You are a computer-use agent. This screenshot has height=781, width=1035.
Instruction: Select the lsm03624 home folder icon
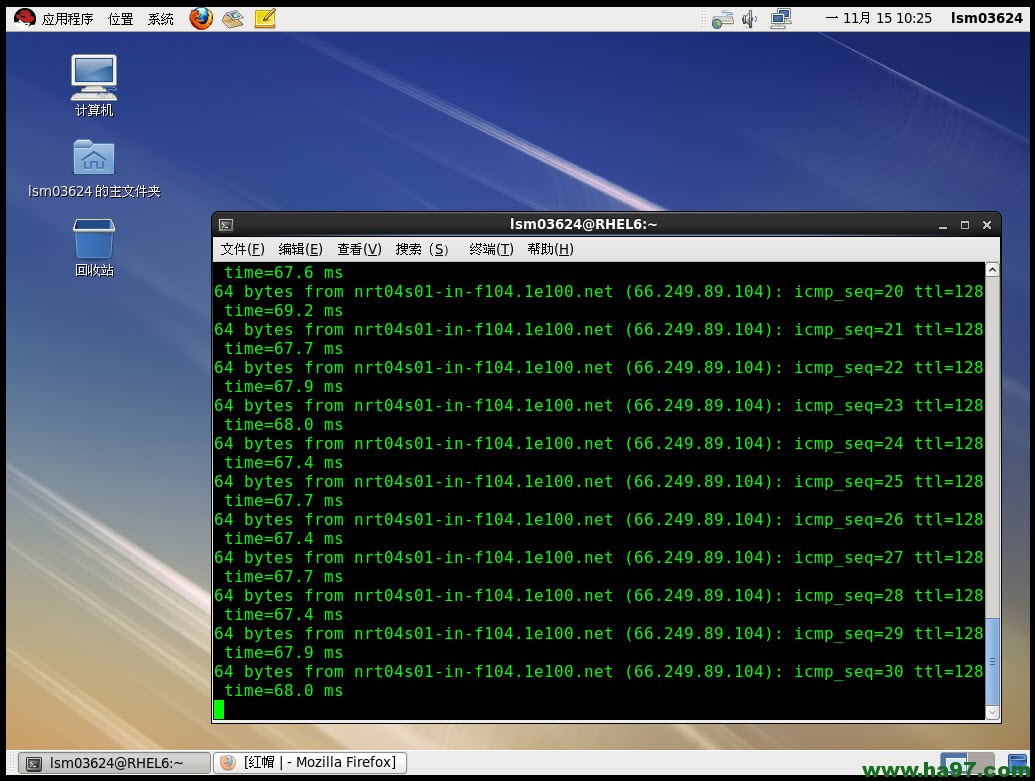click(x=94, y=170)
